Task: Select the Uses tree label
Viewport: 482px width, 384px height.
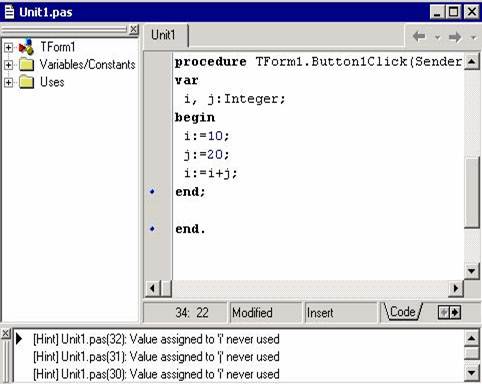Action: point(52,82)
